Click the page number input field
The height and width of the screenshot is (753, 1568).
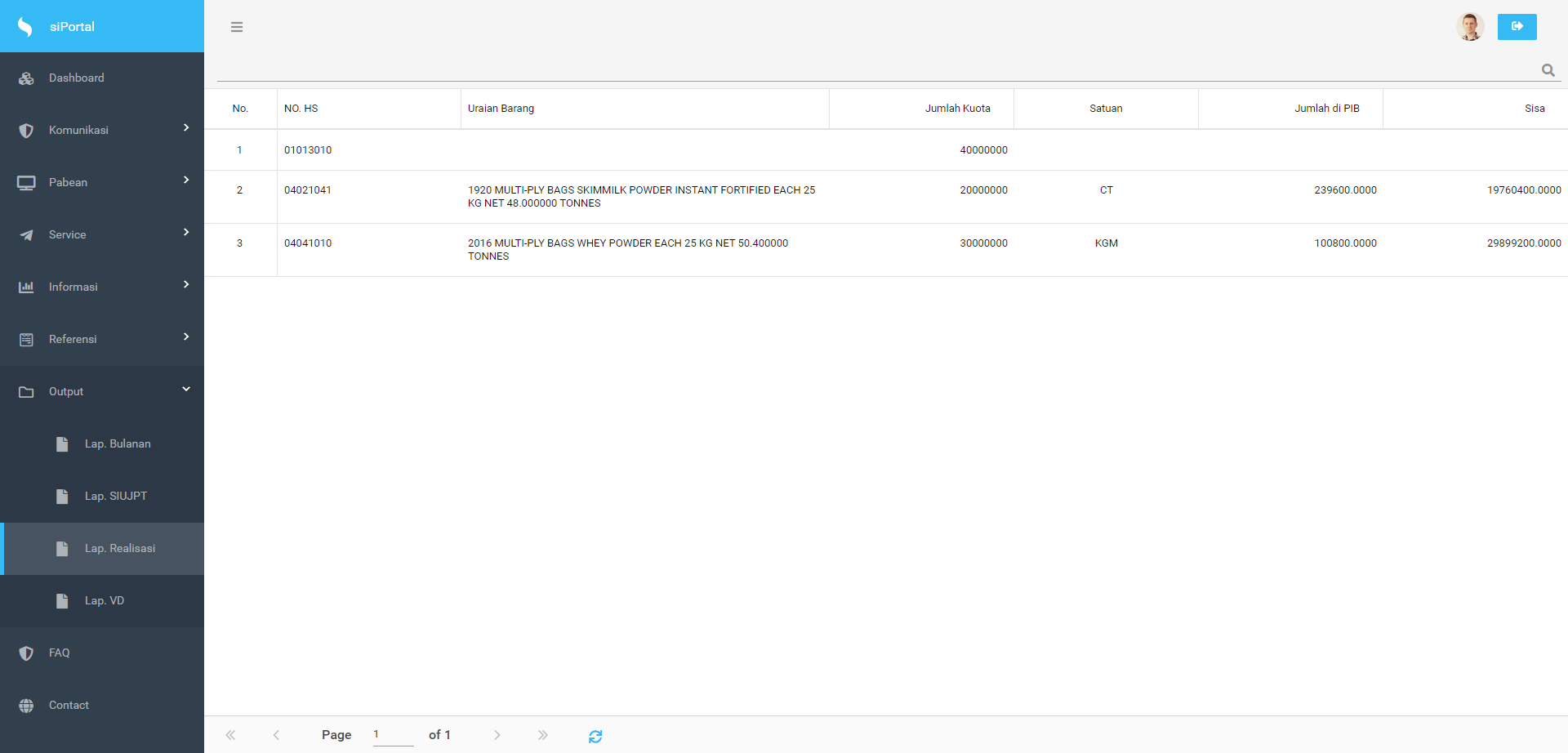[393, 735]
